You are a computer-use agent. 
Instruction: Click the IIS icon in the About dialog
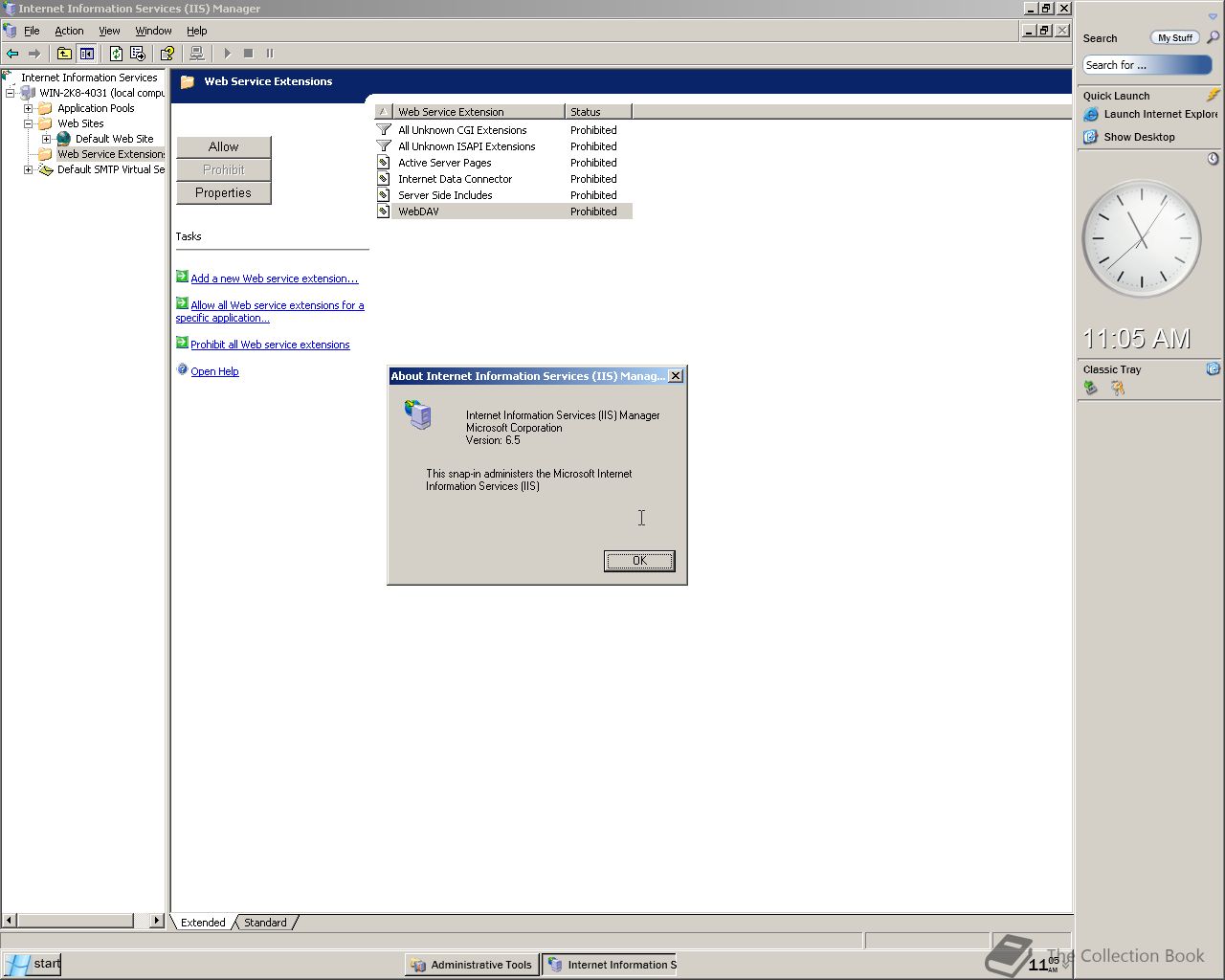point(419,414)
